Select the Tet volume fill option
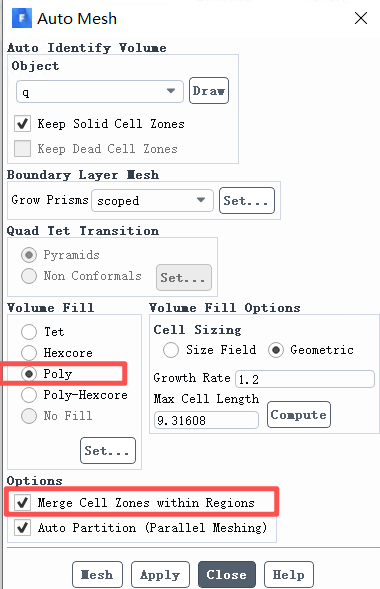380x589 pixels. 29,332
